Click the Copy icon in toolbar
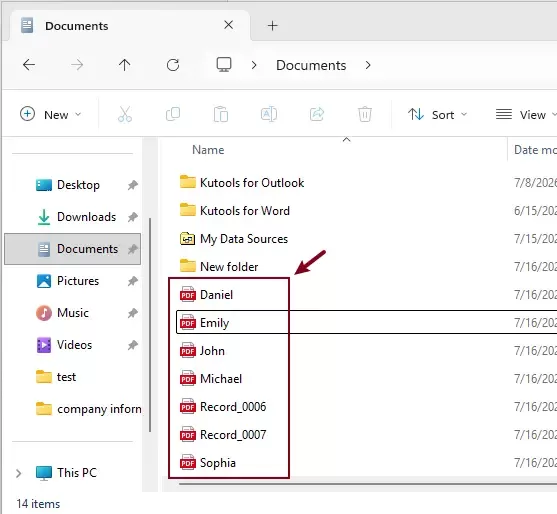557x514 pixels. pos(173,114)
